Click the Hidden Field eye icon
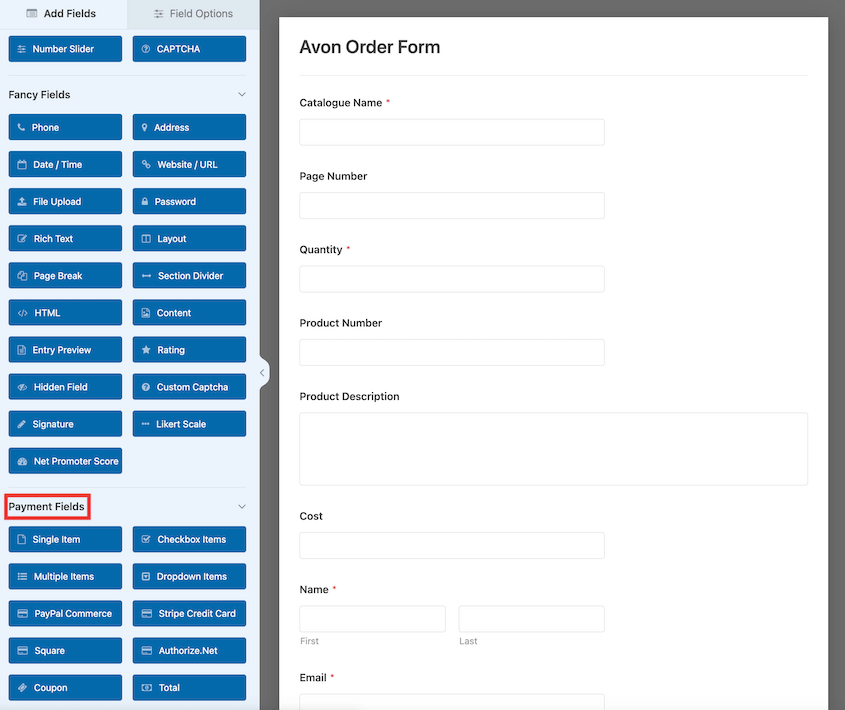This screenshot has height=710, width=845. [x=22, y=386]
